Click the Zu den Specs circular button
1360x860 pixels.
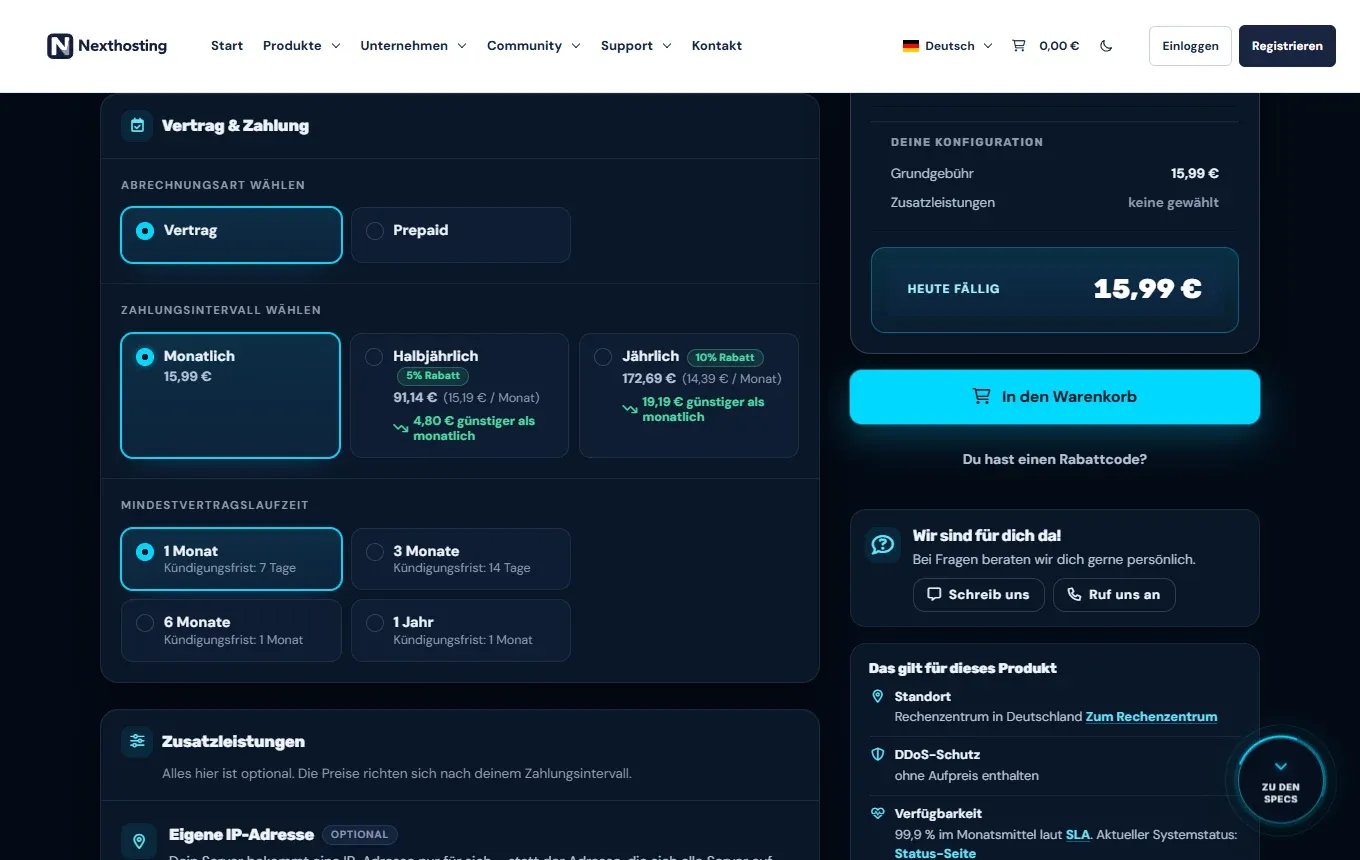point(1281,781)
